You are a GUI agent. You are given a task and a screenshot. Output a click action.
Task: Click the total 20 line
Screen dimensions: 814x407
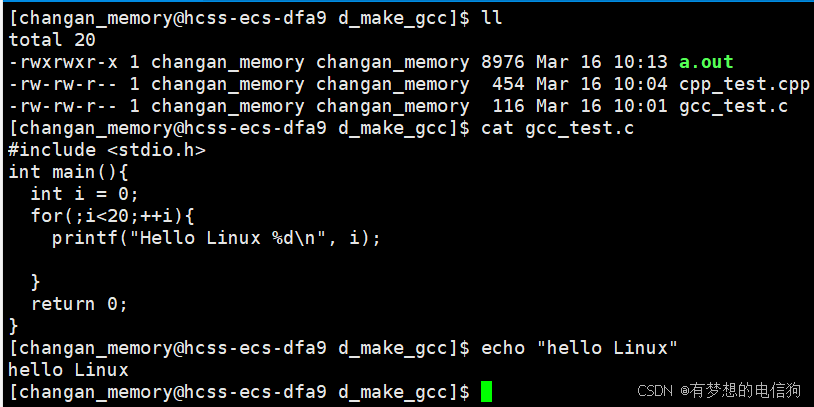(x=52, y=40)
